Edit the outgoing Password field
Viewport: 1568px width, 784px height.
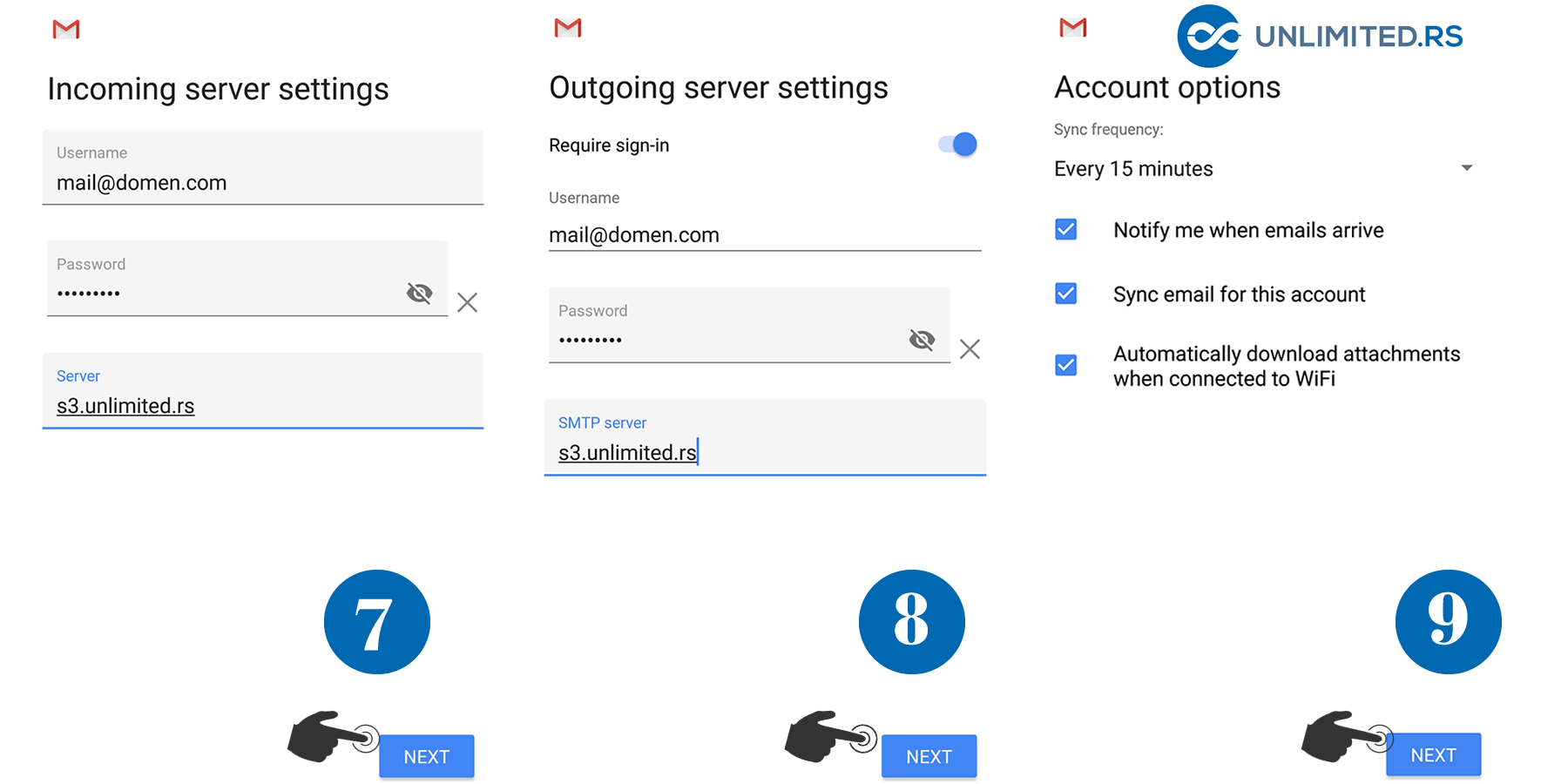pos(749,326)
